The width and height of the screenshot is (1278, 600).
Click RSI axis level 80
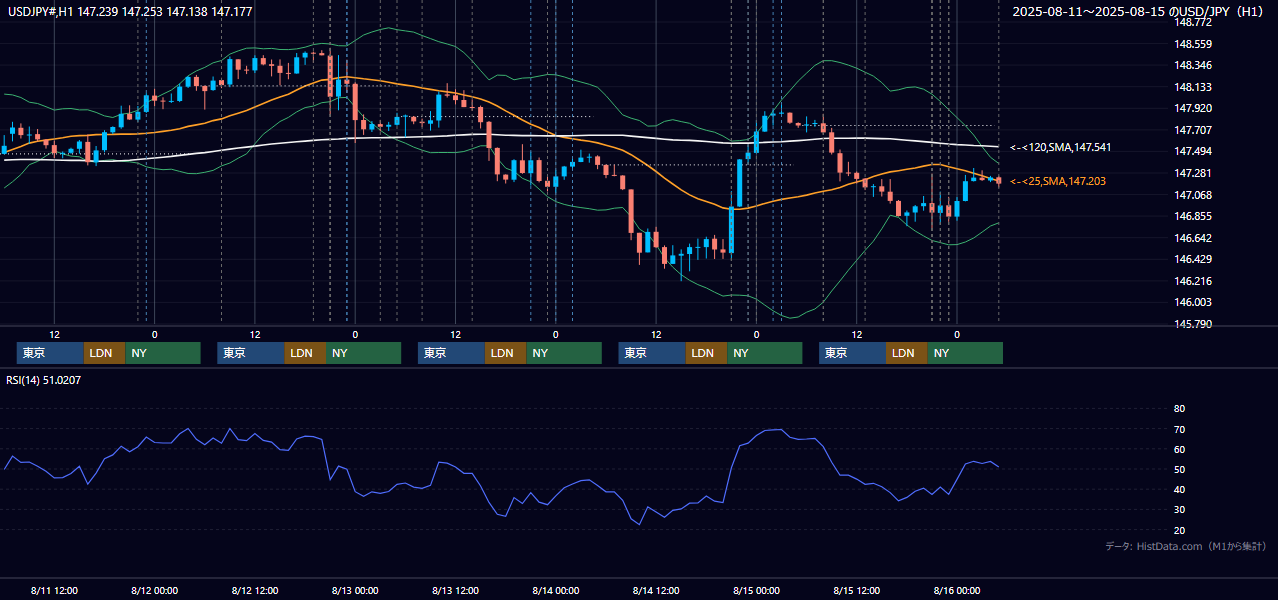(1179, 409)
